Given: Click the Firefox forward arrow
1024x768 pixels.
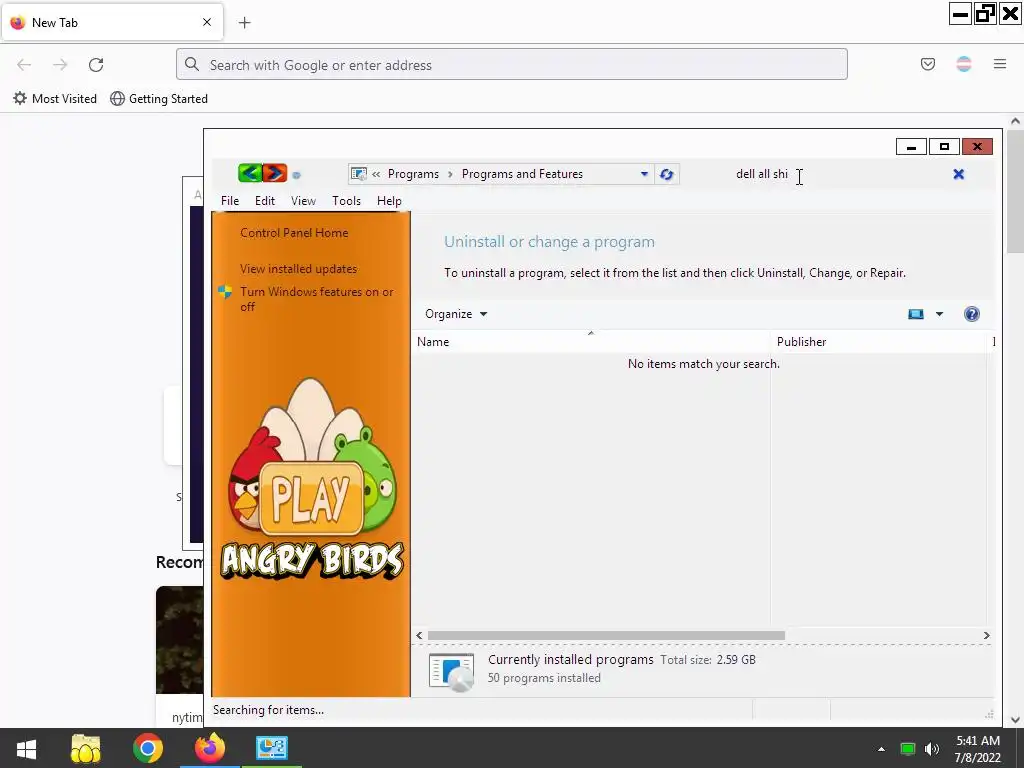Looking at the screenshot, I should click(60, 65).
